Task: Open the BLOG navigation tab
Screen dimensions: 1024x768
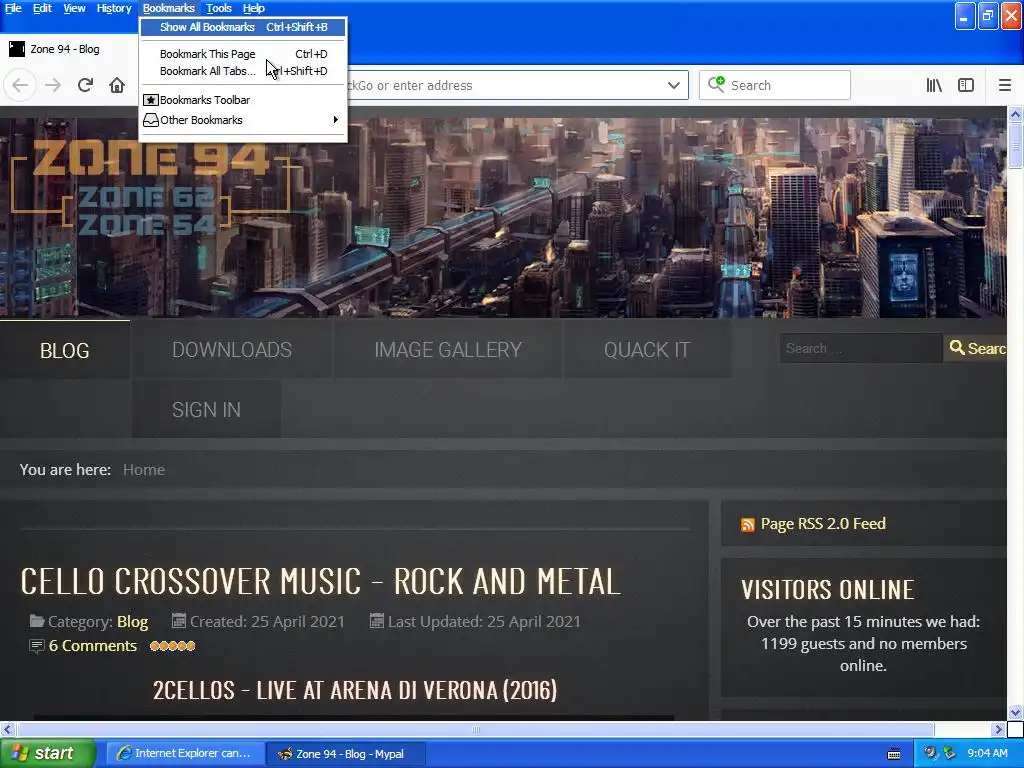Action: coord(65,350)
